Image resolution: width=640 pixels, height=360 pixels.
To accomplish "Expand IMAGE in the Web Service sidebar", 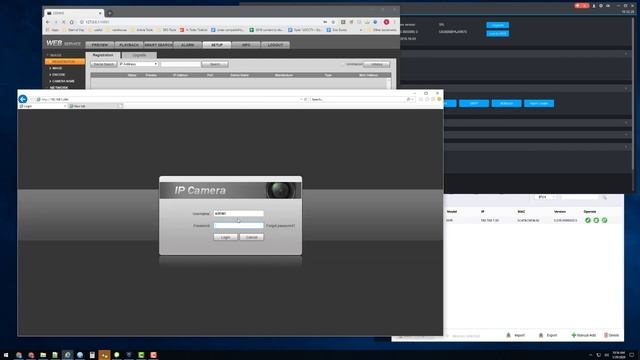I will [x=57, y=68].
